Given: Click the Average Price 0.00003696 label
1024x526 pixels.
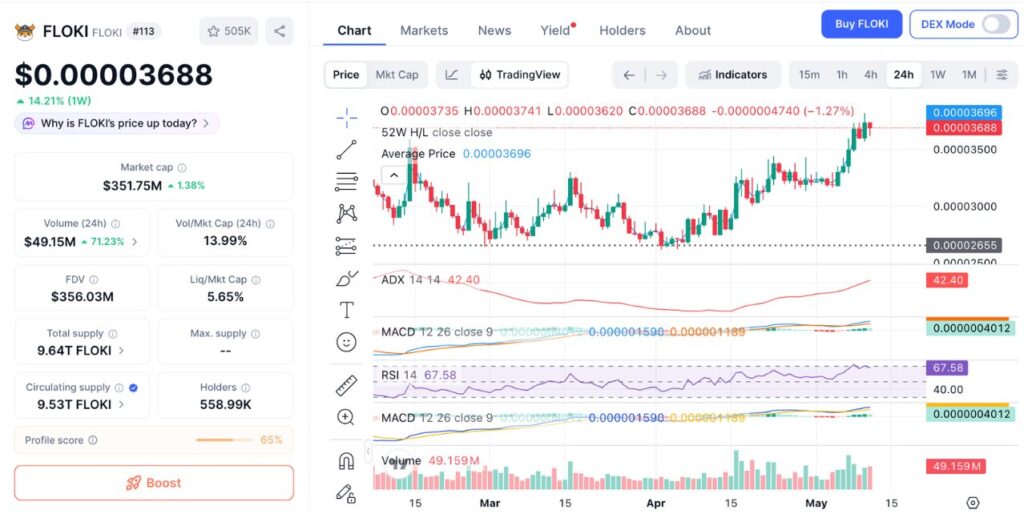Looking at the screenshot, I should (x=456, y=154).
